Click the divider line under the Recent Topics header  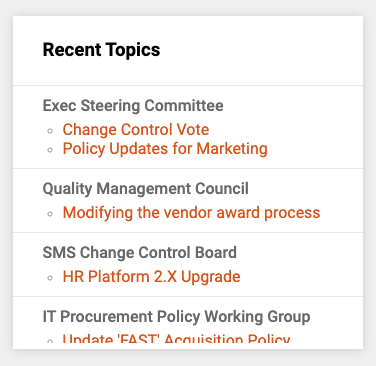188,85
